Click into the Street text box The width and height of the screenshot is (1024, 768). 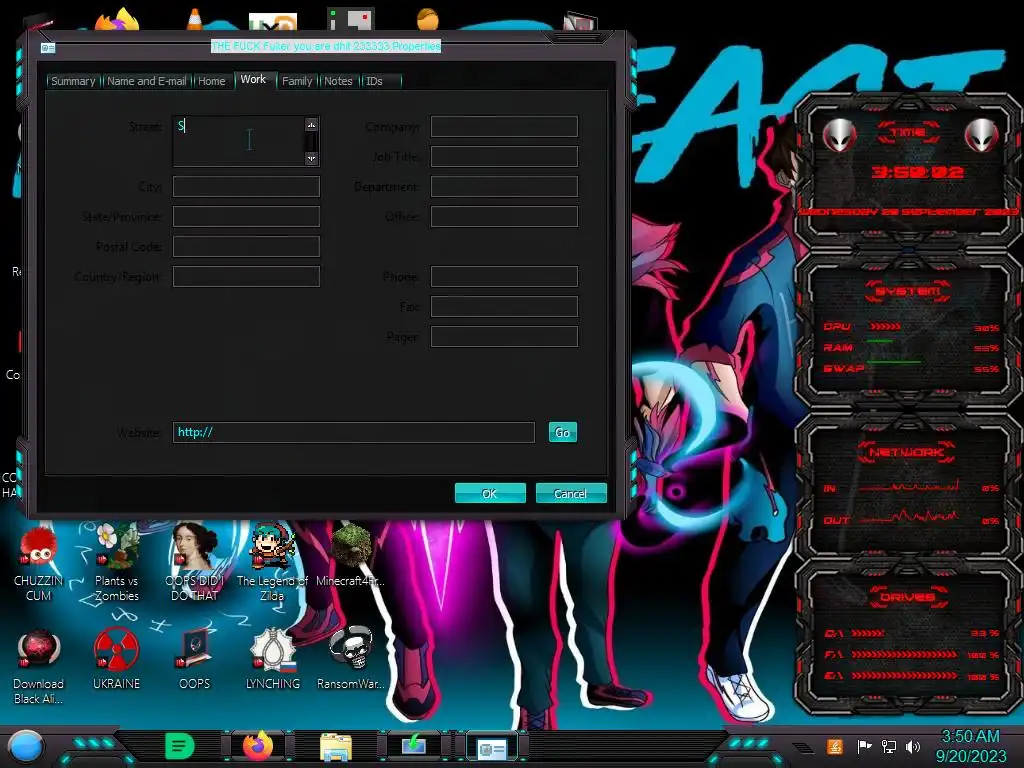click(x=239, y=141)
